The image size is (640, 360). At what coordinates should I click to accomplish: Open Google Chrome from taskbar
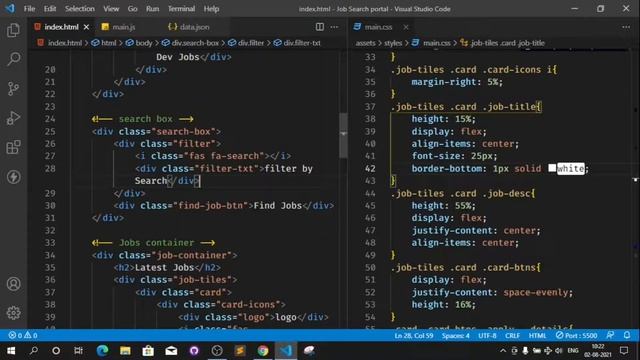point(263,351)
